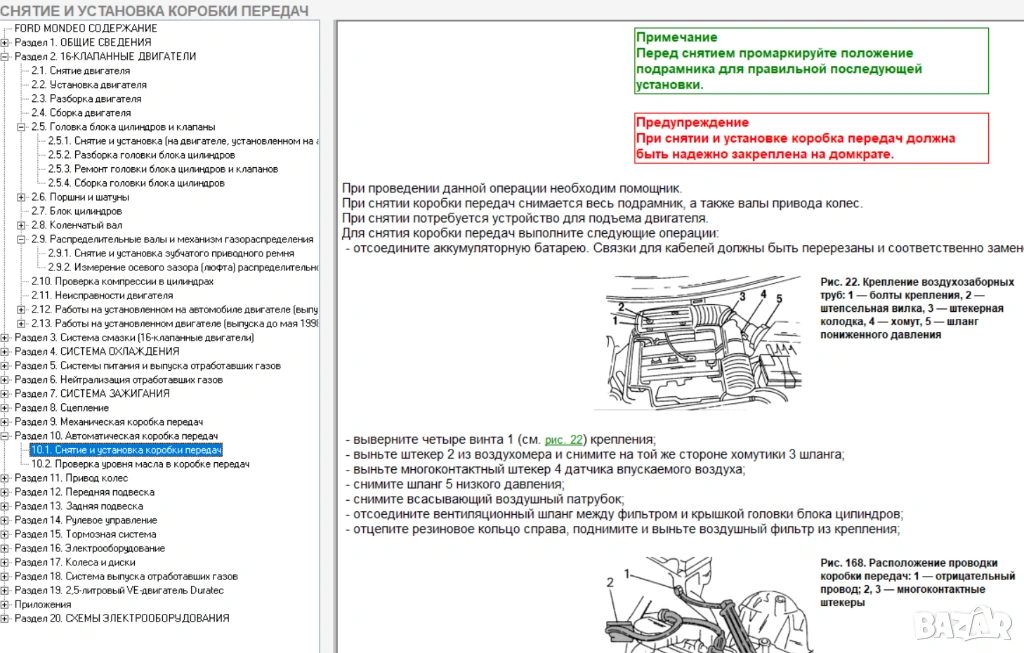
Task: Collapse Раздел 10 Автоматическая коробка передач
Action: tap(5, 437)
